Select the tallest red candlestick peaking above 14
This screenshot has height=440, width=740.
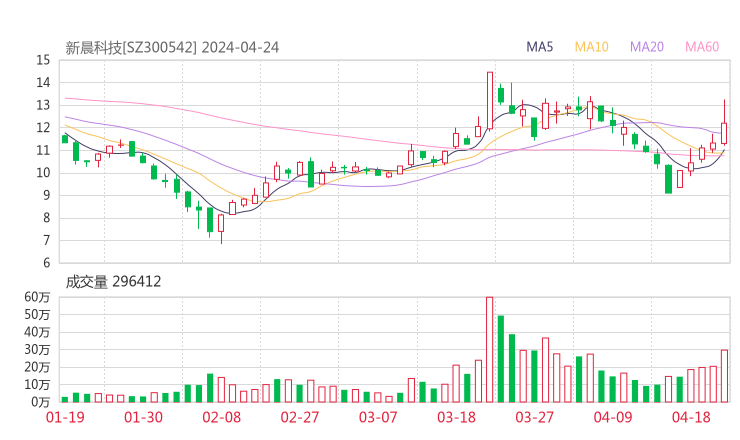coord(490,101)
